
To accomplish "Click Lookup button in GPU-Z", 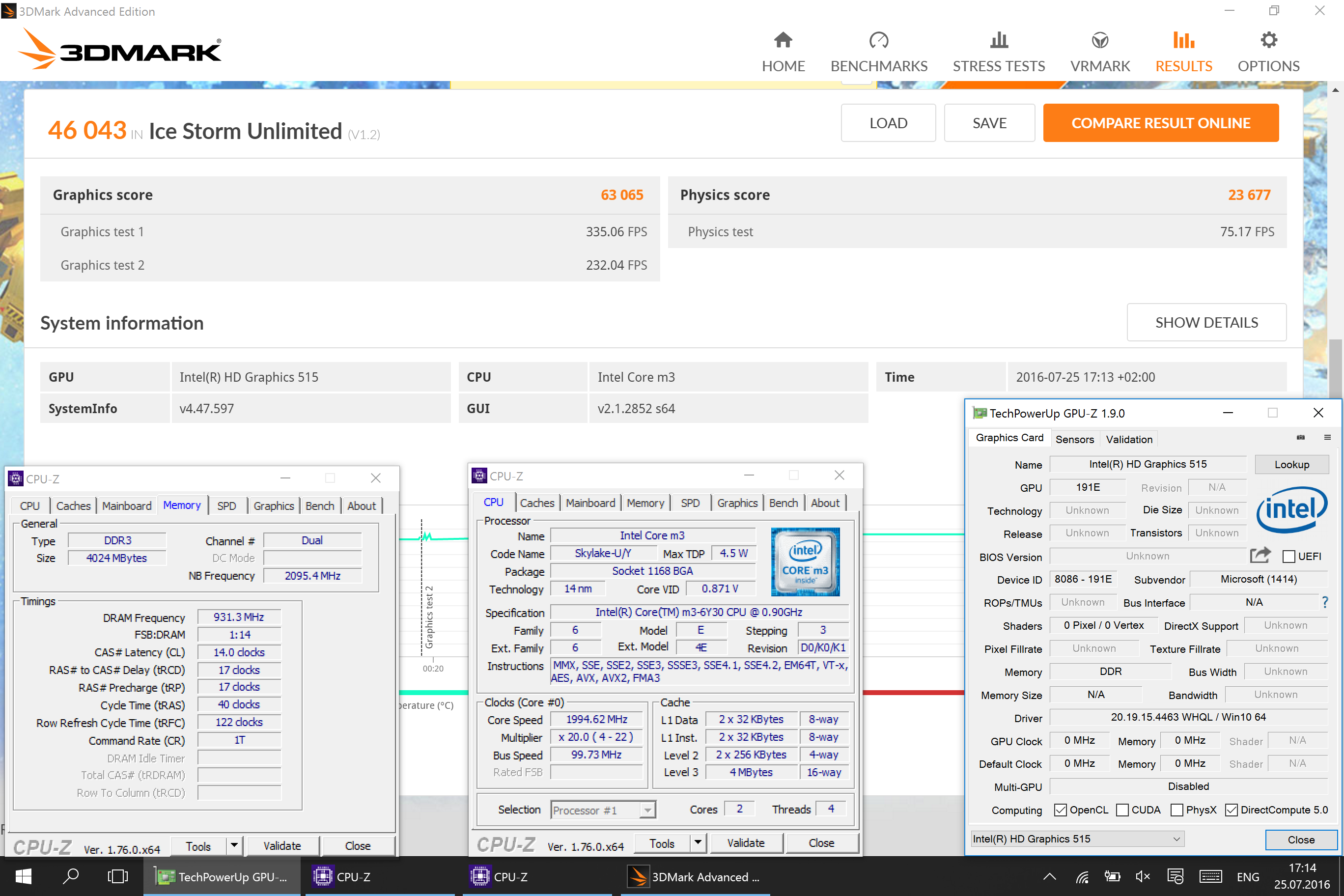I will pos(1291,465).
